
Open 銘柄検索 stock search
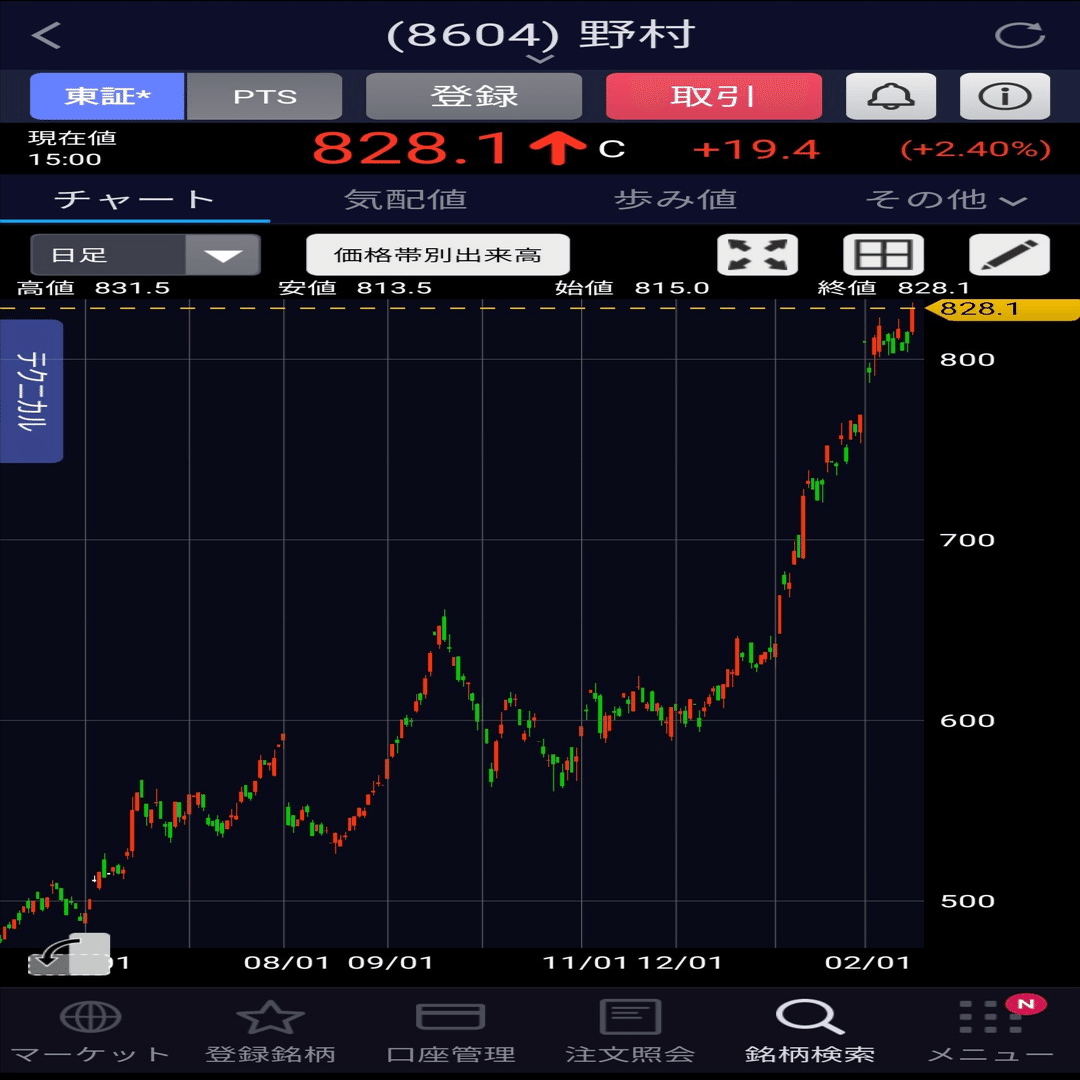click(x=810, y=1031)
